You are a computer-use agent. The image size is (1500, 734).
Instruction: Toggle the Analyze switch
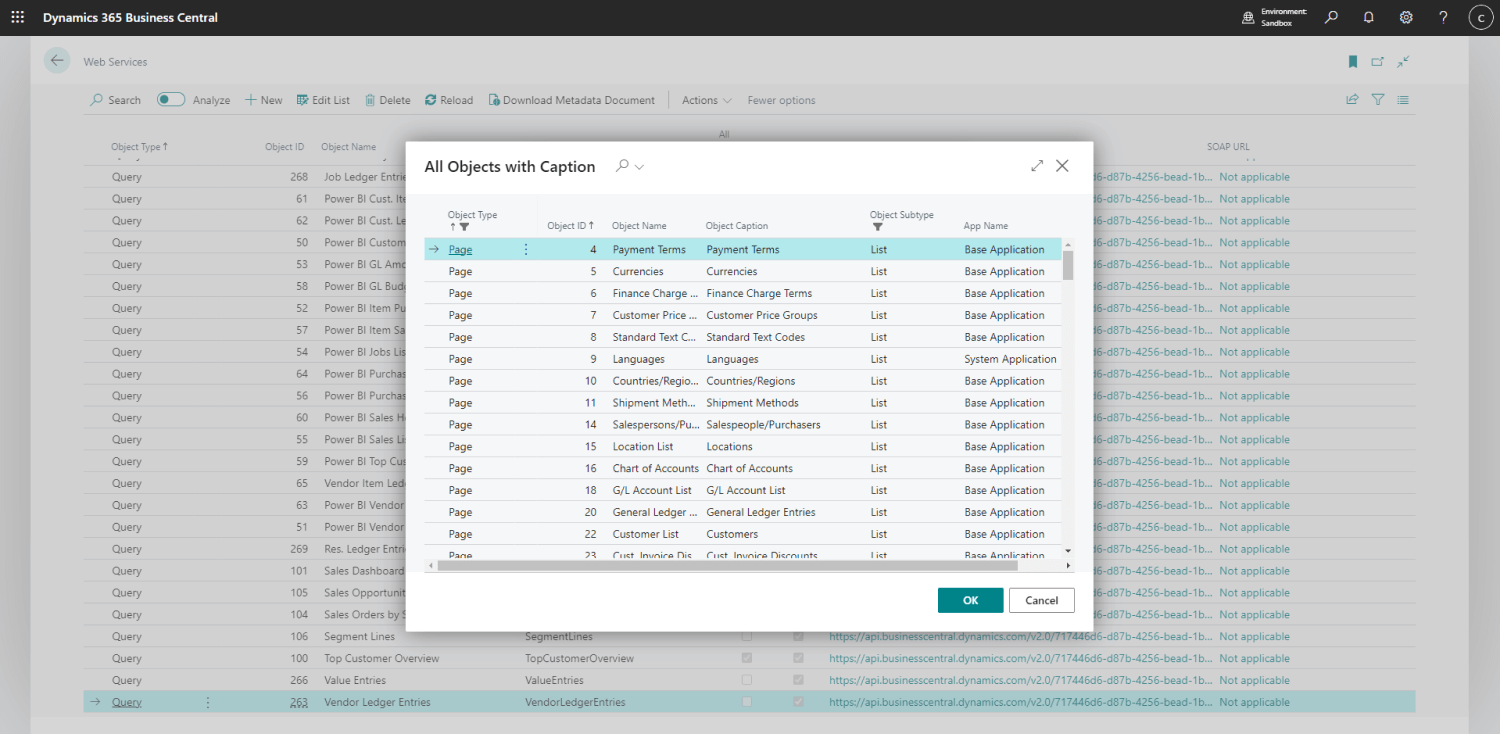pyautogui.click(x=171, y=99)
